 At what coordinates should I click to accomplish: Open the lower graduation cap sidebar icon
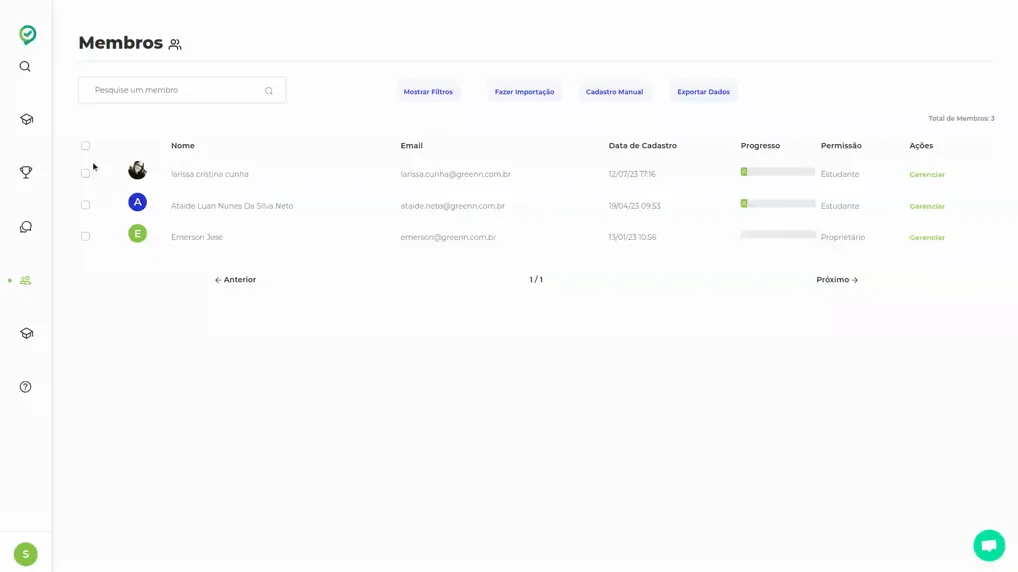26,333
